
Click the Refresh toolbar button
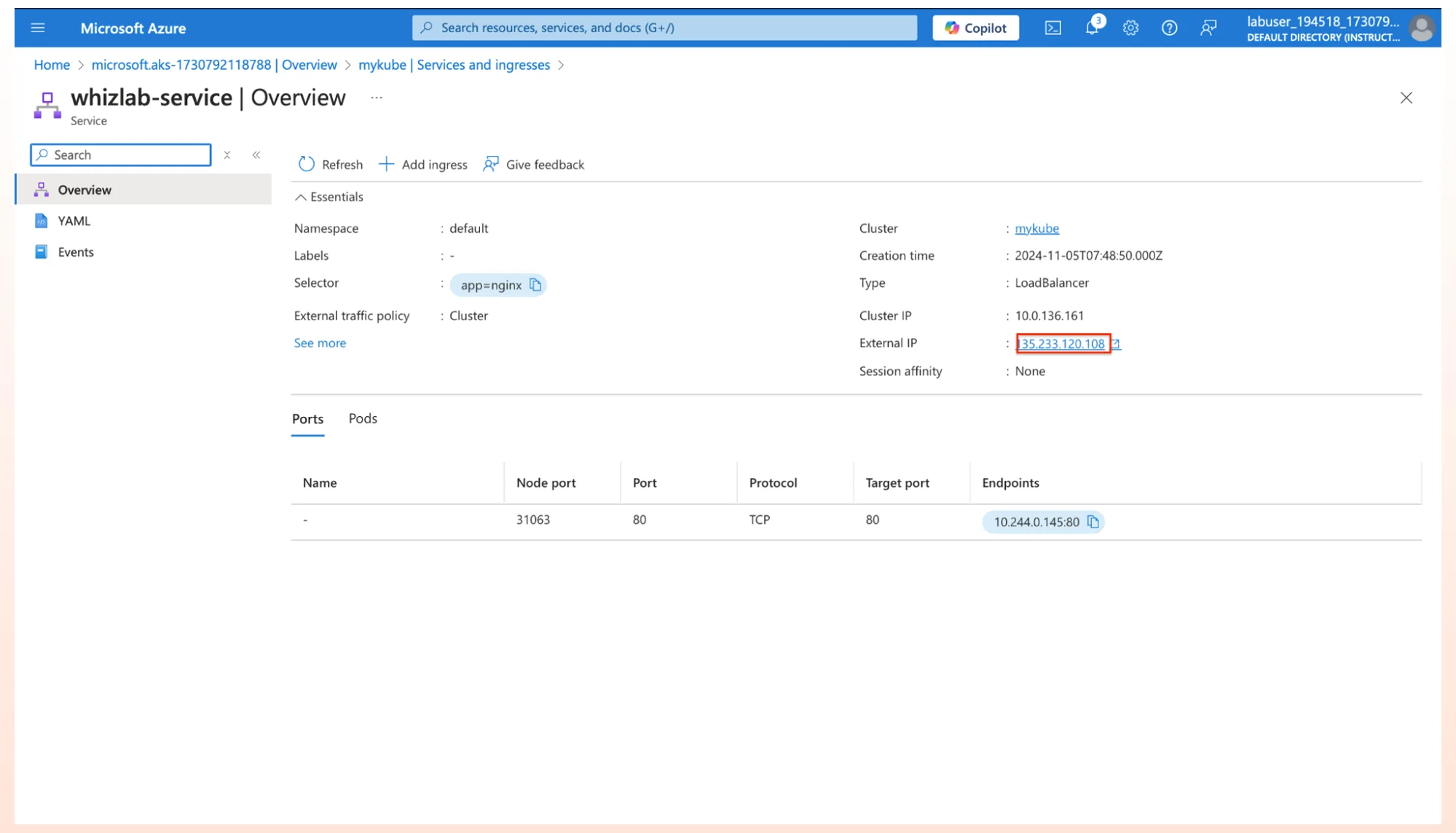(x=330, y=165)
